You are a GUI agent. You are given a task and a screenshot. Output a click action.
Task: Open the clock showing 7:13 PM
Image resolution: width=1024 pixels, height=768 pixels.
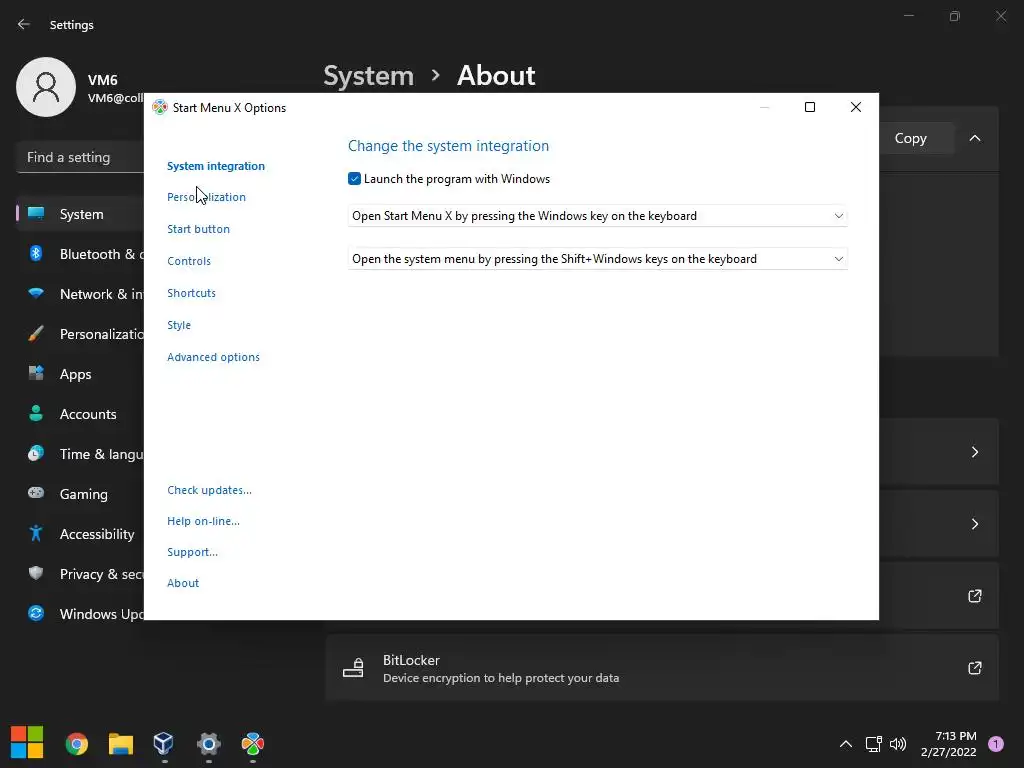(949, 744)
